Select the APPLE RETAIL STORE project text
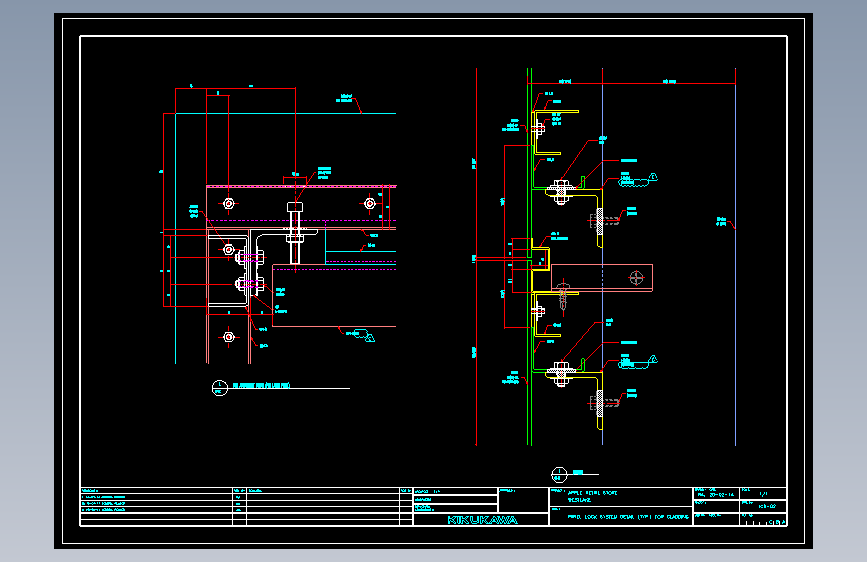The image size is (867, 562). click(x=592, y=492)
